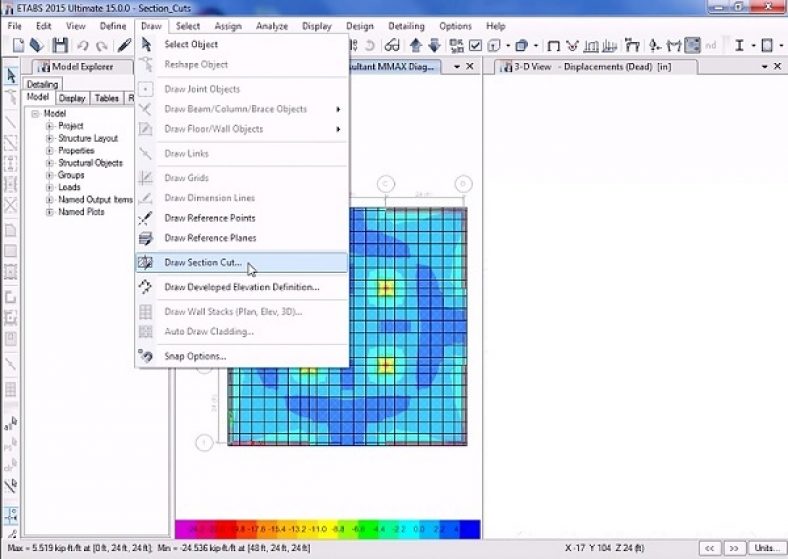This screenshot has height=559, width=788.
Task: Click the Draw Reference Points icon
Action: point(145,218)
